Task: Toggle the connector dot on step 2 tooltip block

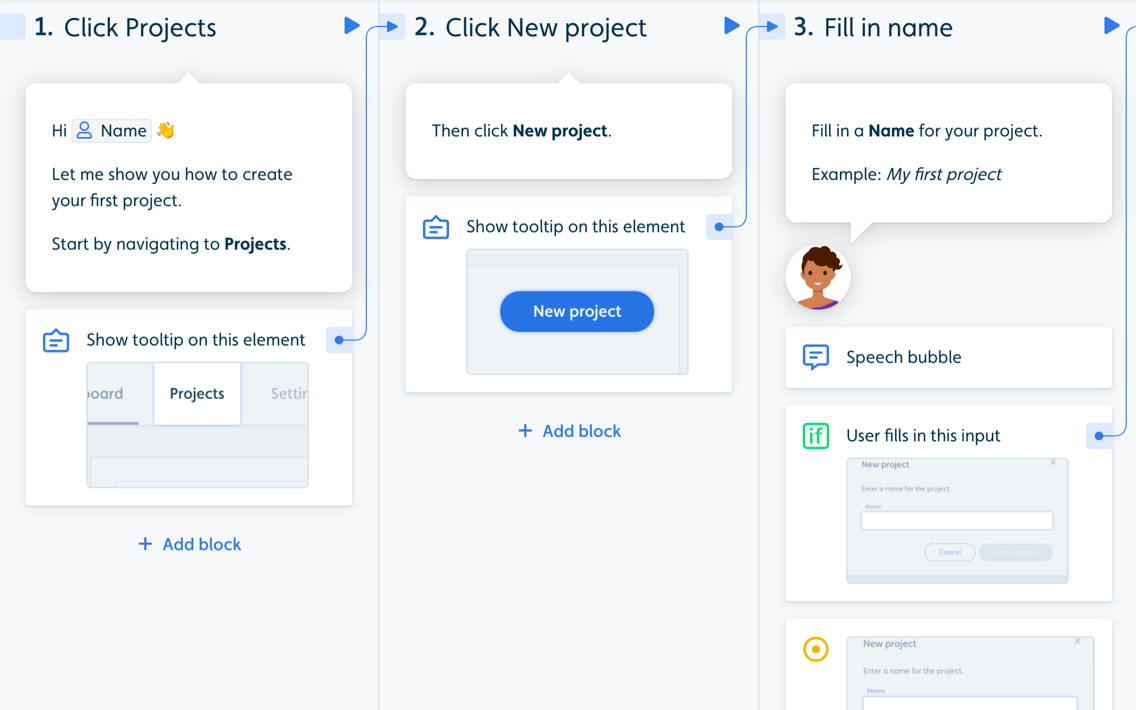Action: (721, 227)
